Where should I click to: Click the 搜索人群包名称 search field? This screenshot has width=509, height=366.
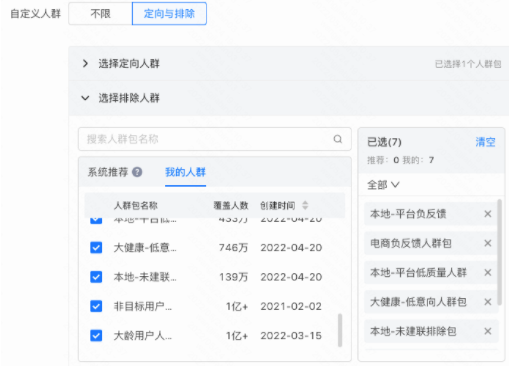coord(215,139)
